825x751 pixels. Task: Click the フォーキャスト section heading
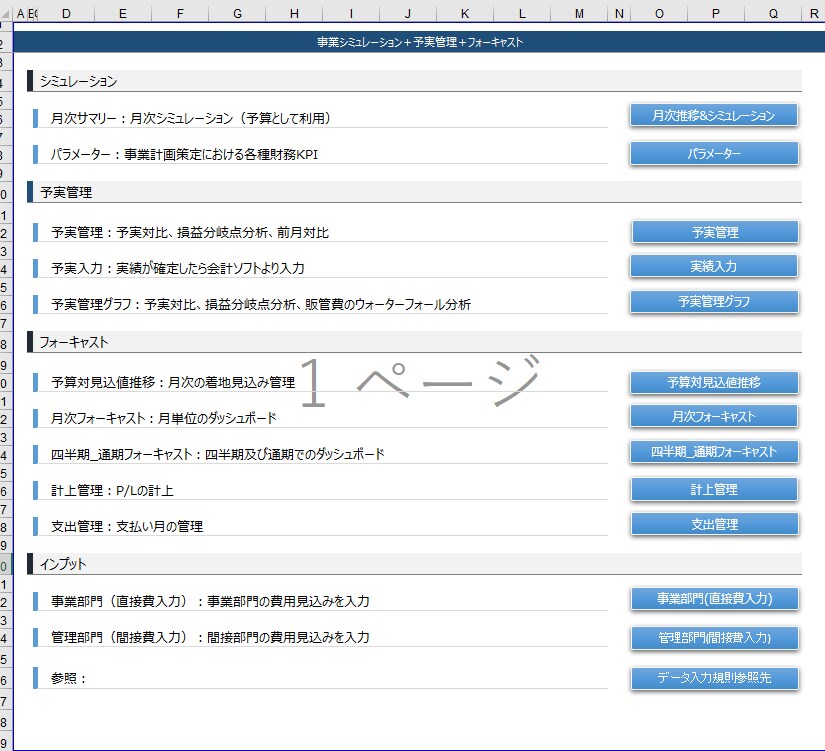coord(74,342)
